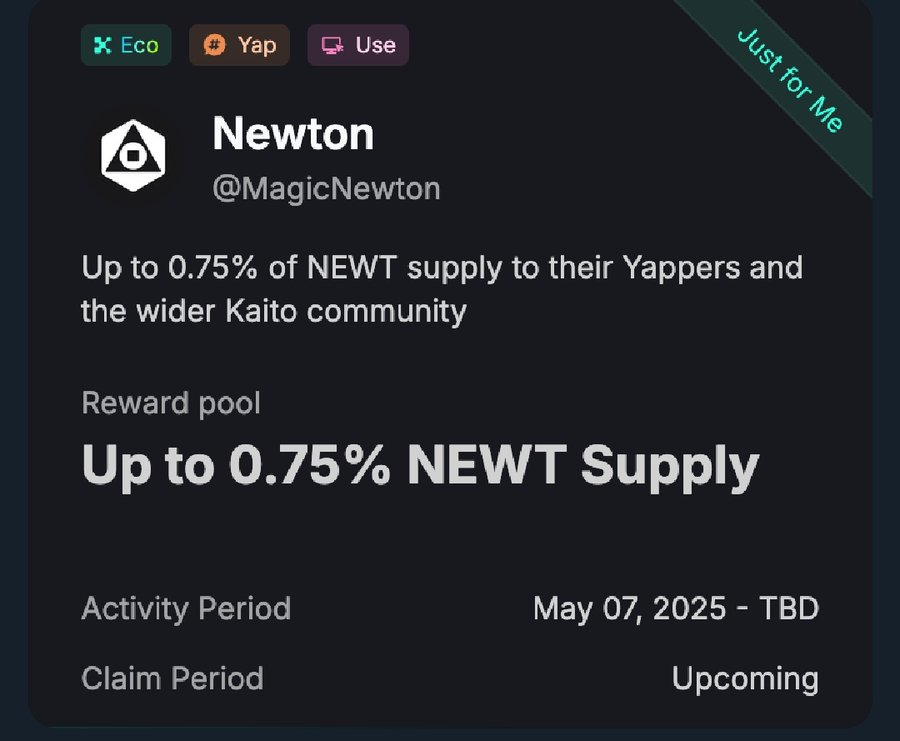900x741 pixels.
Task: Click the NEWT supply description text
Action: click(x=442, y=289)
